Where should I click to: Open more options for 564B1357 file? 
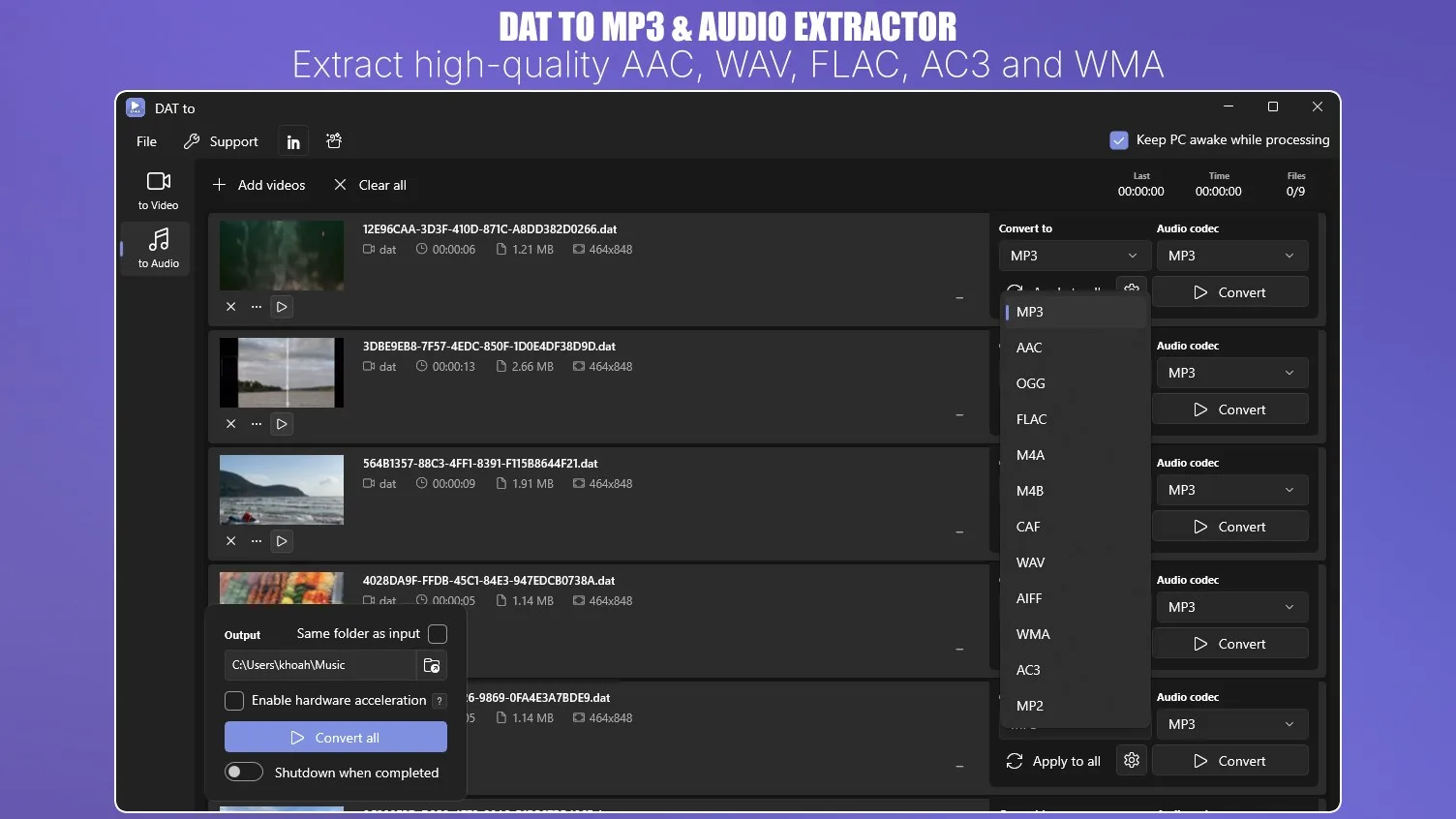tap(257, 541)
